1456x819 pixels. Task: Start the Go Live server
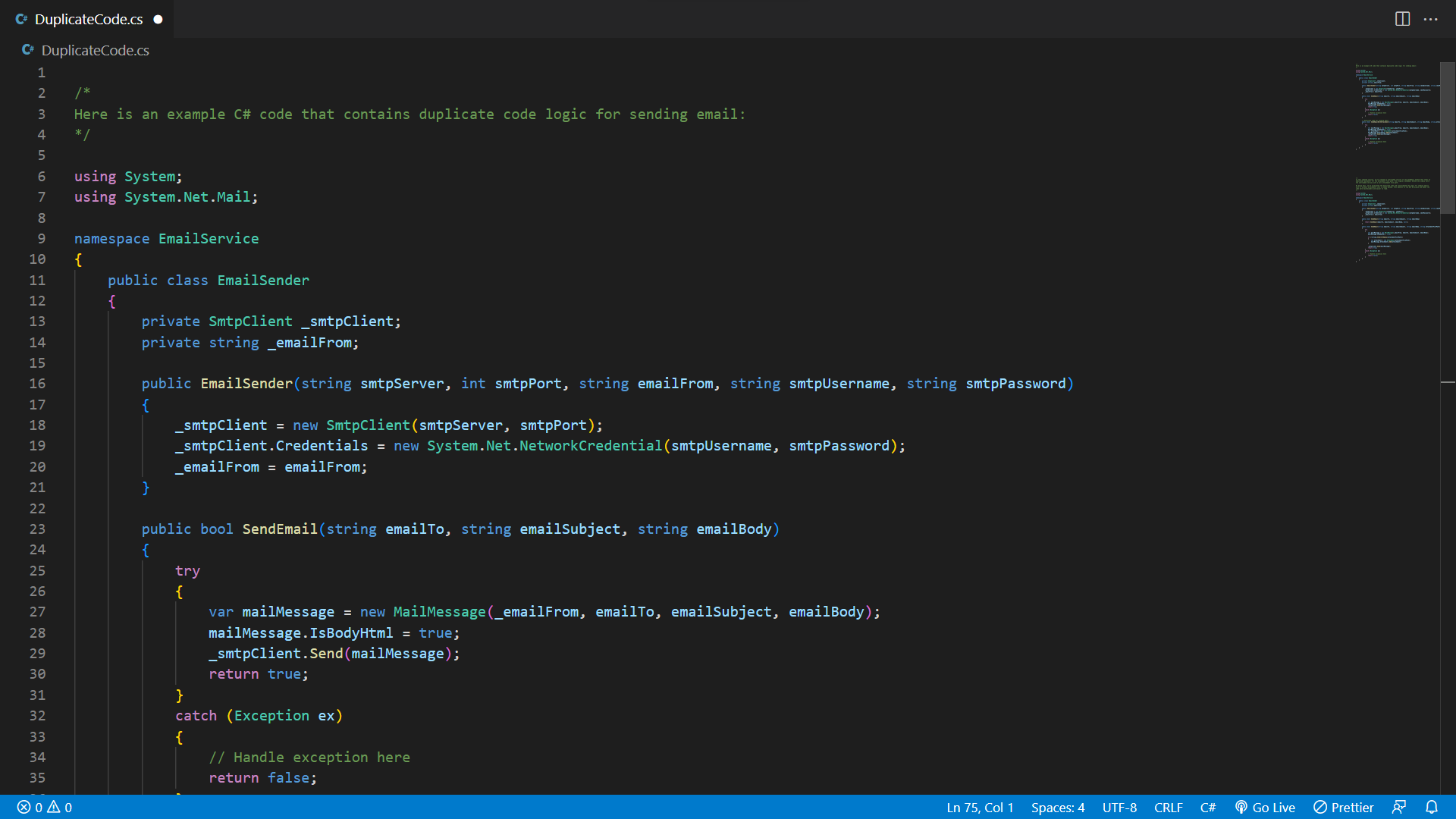click(x=1265, y=807)
